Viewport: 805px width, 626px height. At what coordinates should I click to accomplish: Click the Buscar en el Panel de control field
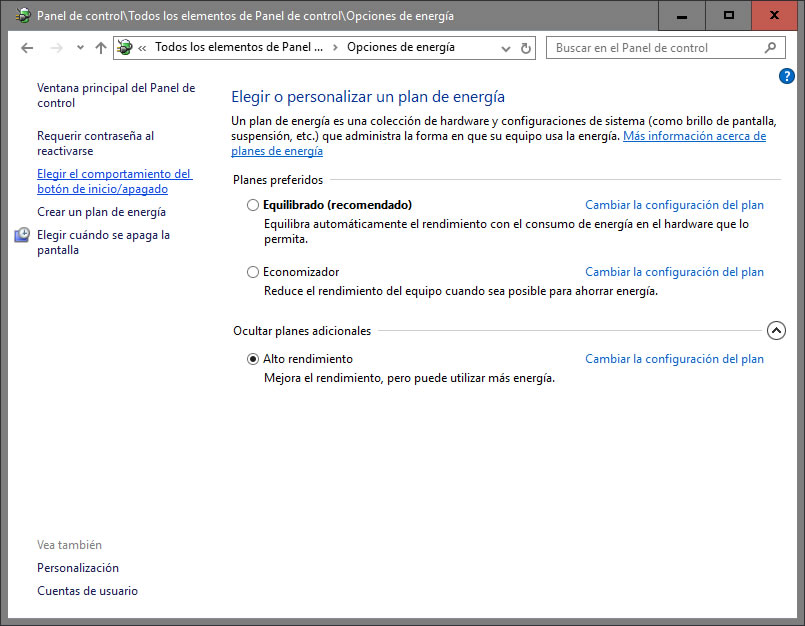(x=655, y=47)
